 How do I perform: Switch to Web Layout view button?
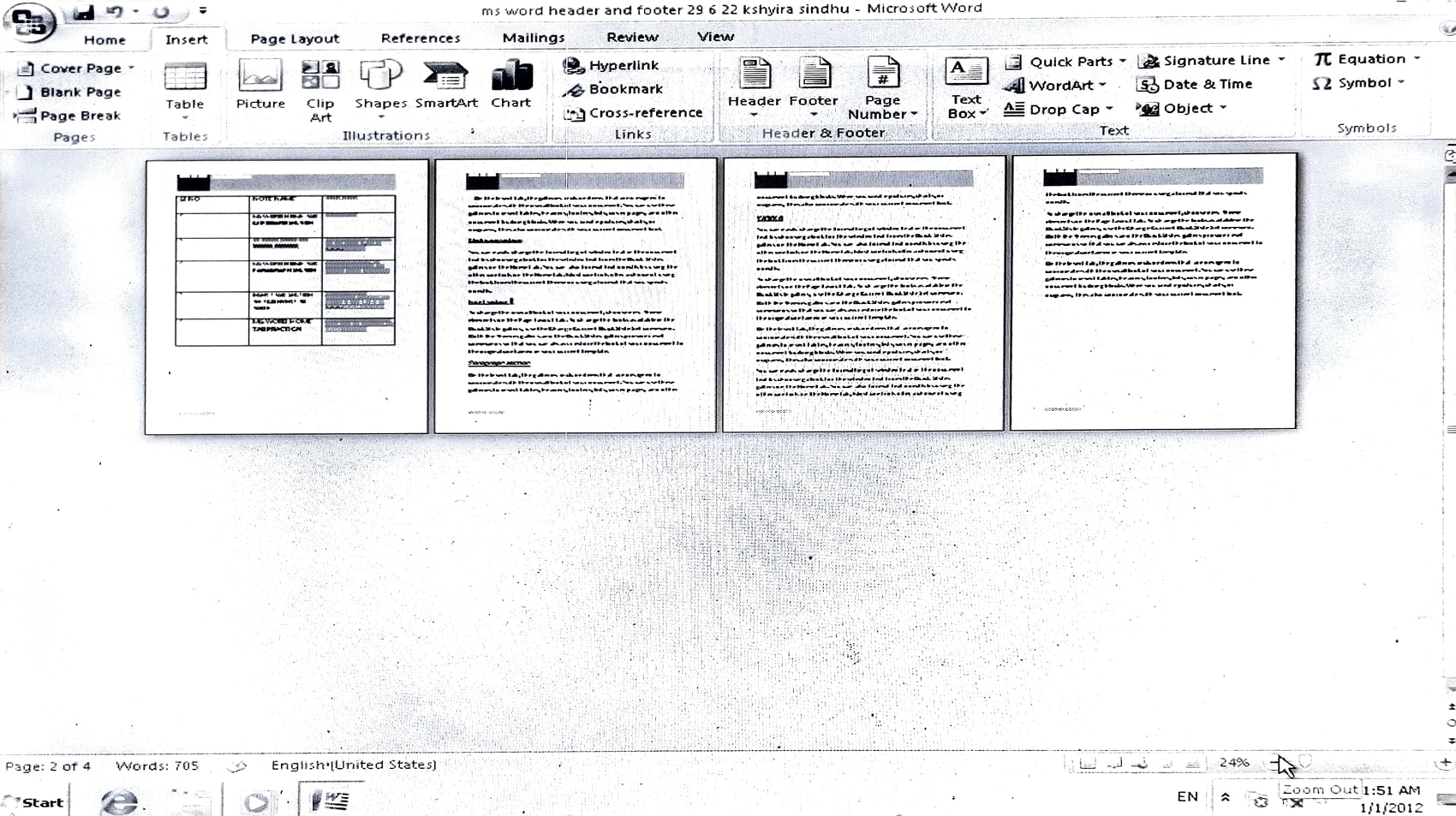coord(1140,762)
